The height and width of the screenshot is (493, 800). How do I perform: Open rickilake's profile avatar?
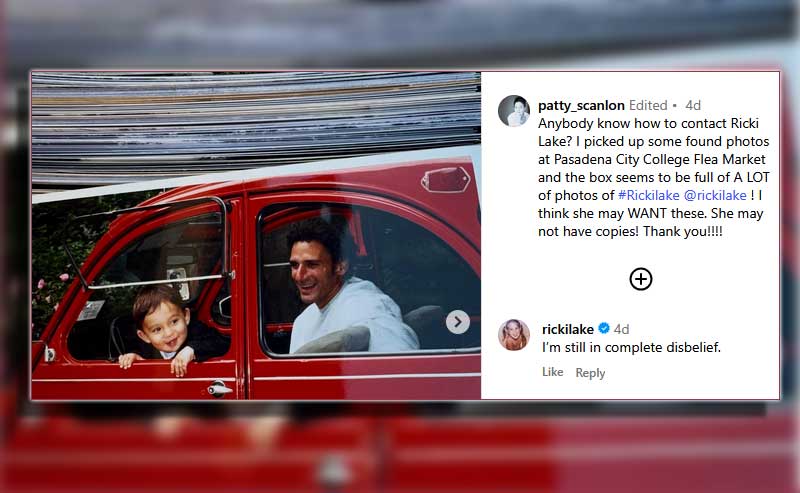point(514,335)
